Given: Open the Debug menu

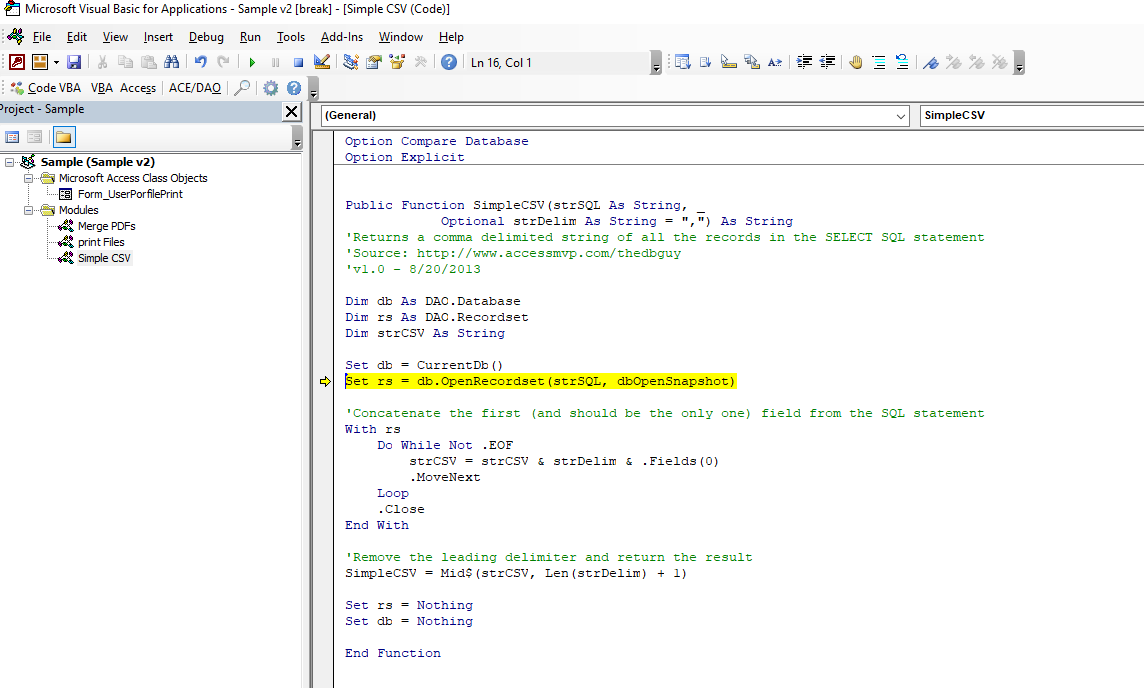Looking at the screenshot, I should (206, 37).
